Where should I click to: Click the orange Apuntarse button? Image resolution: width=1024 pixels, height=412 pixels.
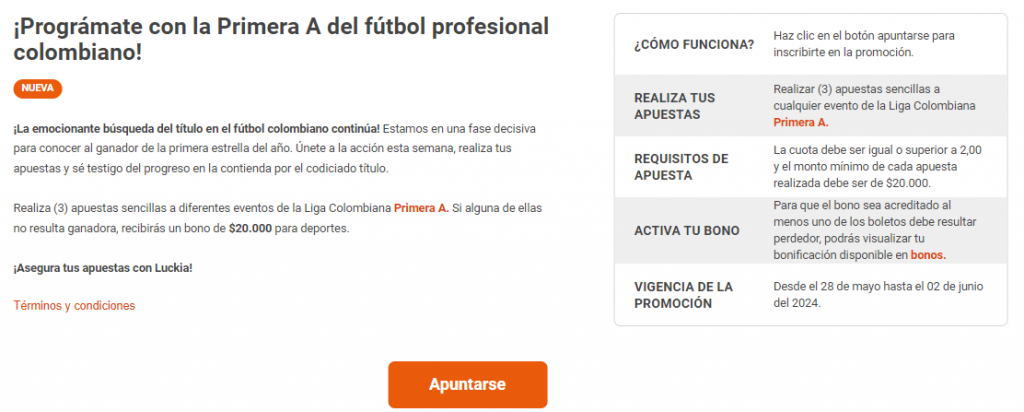tap(467, 385)
